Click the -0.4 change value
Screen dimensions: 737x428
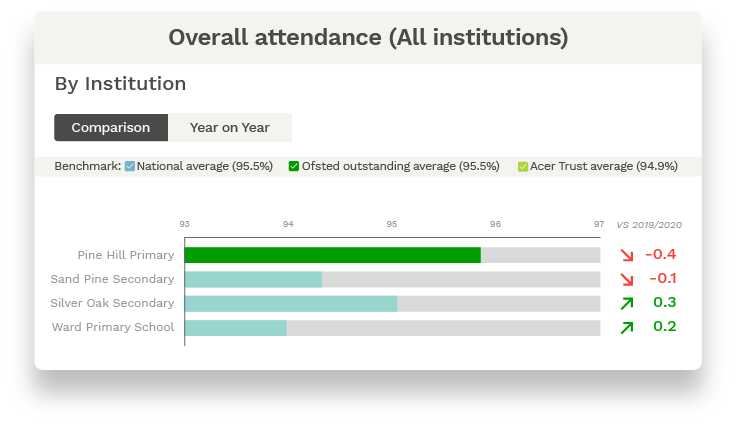(x=660, y=254)
